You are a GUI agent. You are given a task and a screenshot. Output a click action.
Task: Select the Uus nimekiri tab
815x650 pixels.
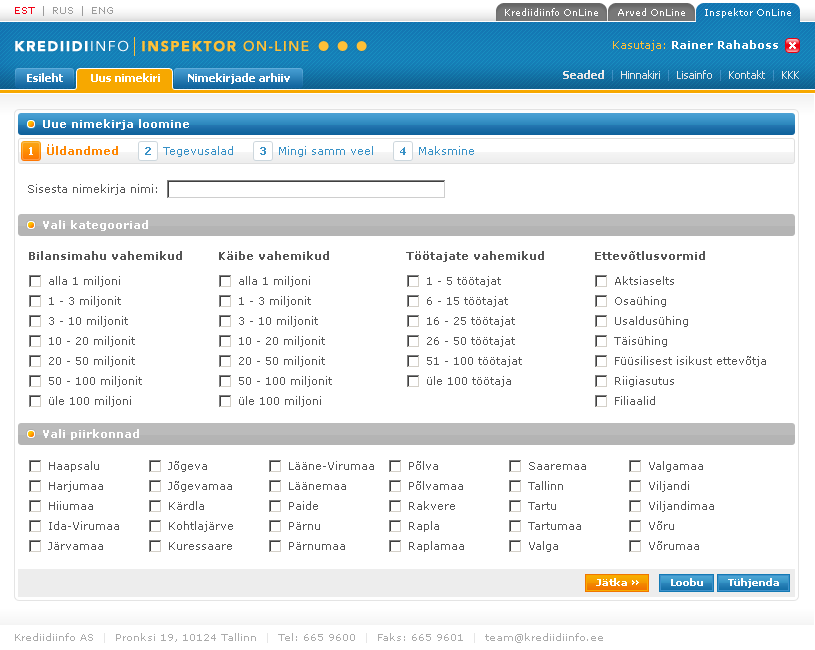125,79
